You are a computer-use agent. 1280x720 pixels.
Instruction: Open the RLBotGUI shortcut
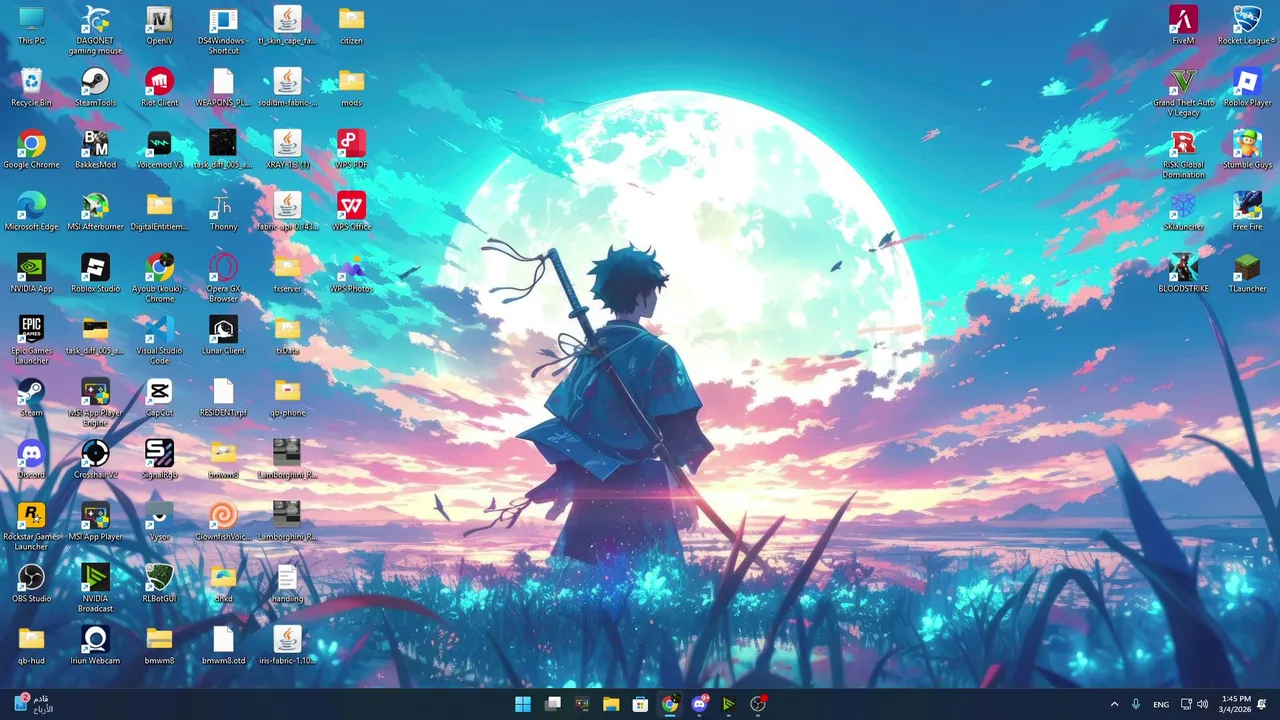159,584
